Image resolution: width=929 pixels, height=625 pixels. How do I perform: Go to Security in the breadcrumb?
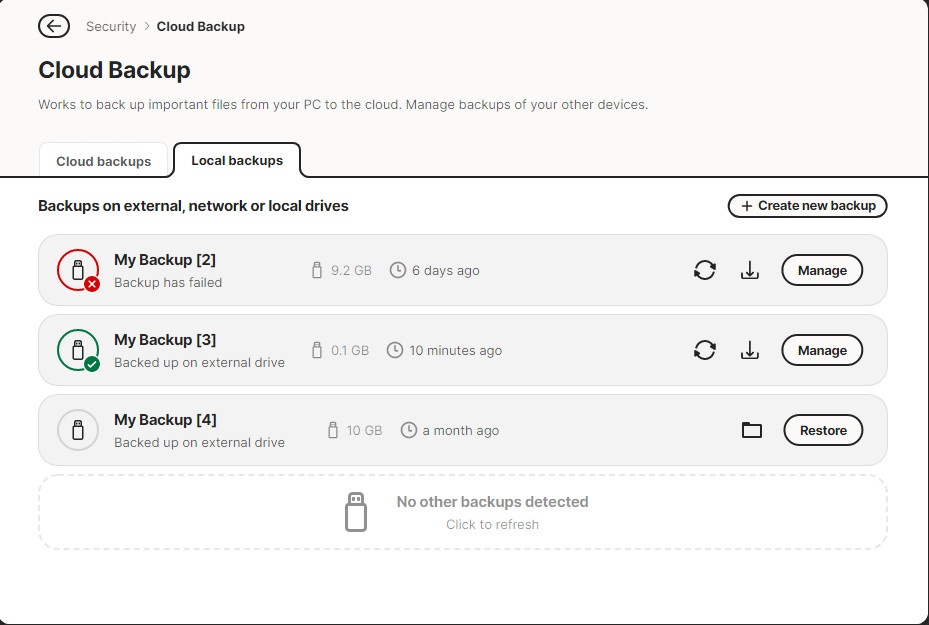(110, 27)
